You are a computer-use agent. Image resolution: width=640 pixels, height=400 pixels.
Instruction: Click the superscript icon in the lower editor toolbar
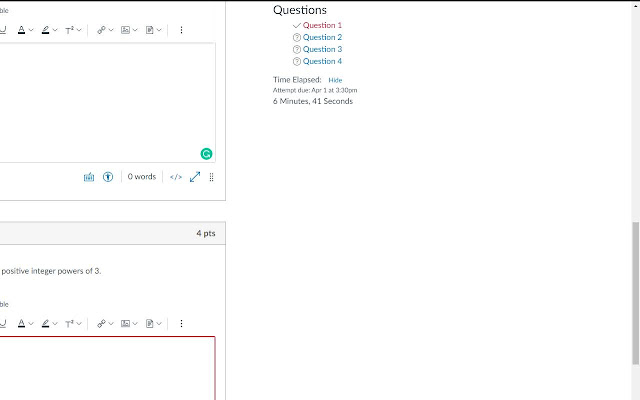[70, 323]
